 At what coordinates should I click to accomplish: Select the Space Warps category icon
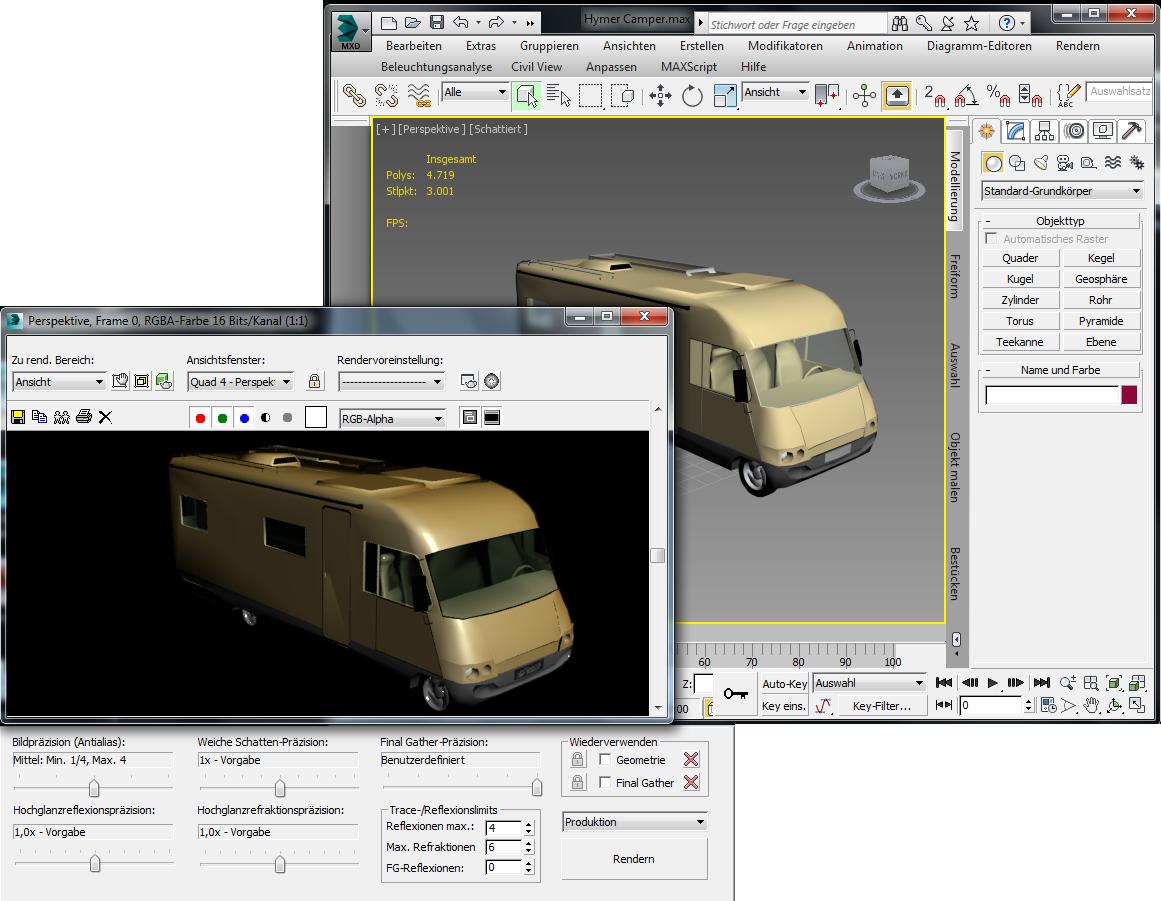1112,163
